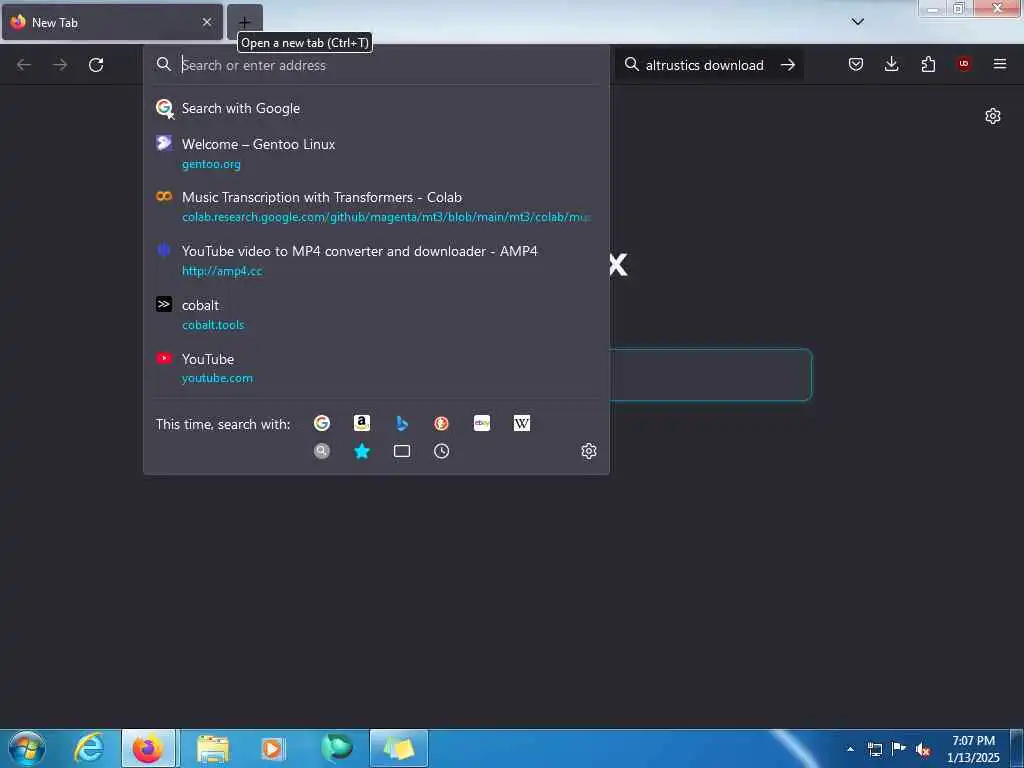This screenshot has height=768, width=1024.
Task: Search this time with Bing icon
Action: coord(402,423)
